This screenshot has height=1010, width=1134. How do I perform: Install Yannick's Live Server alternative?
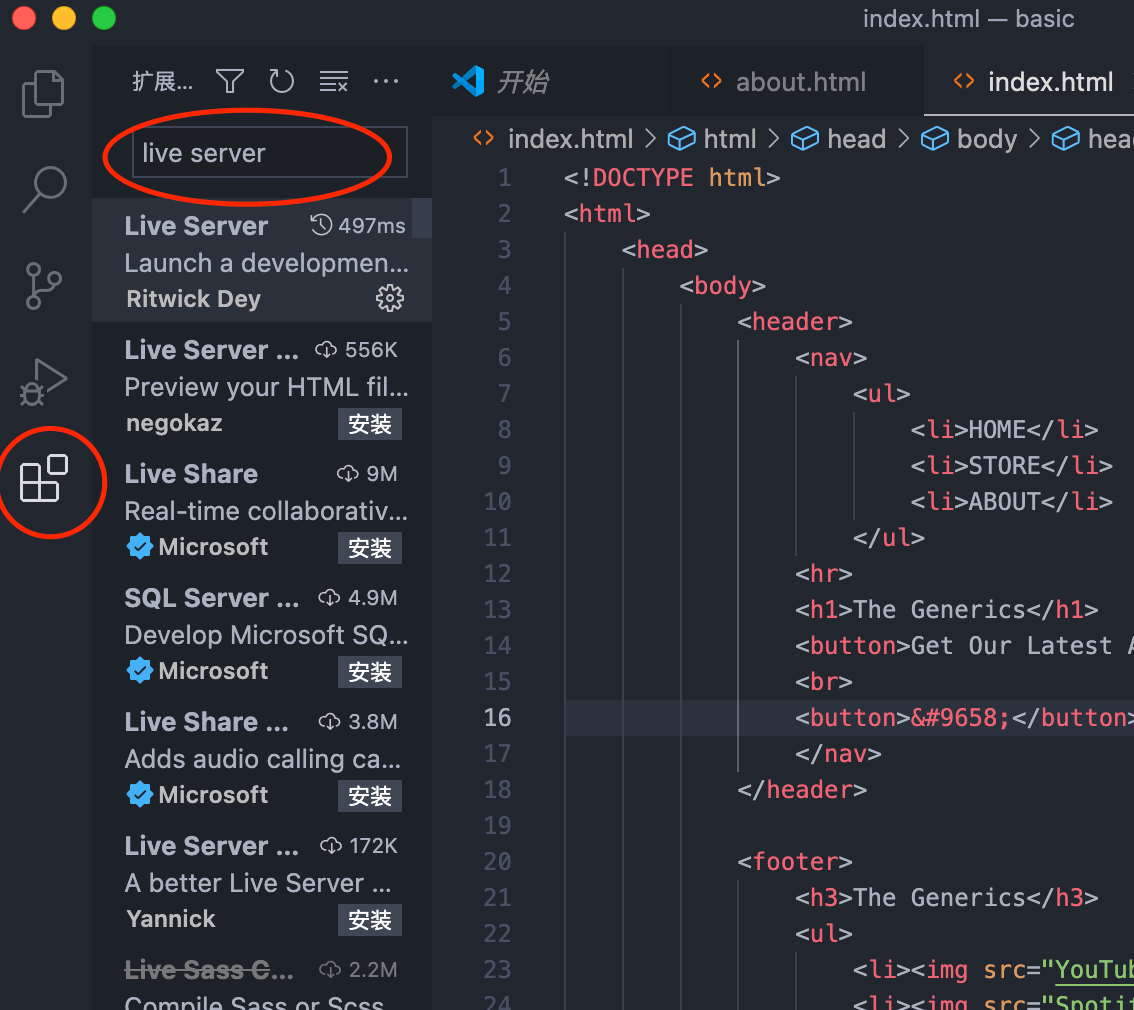tap(369, 920)
